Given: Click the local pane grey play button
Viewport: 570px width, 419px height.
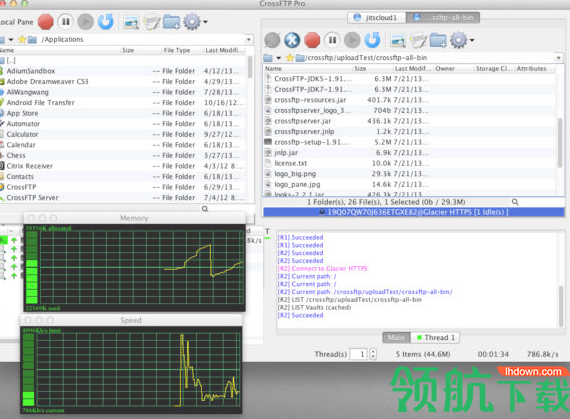Looking at the screenshot, I should point(85,22).
